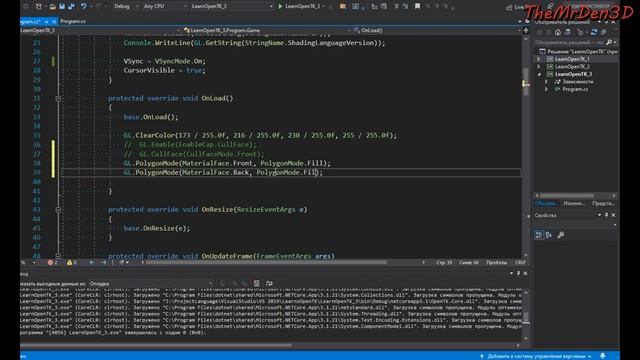Save the current file with the disk icon
Viewport: 640px width, 360px height.
[x=62, y=7]
